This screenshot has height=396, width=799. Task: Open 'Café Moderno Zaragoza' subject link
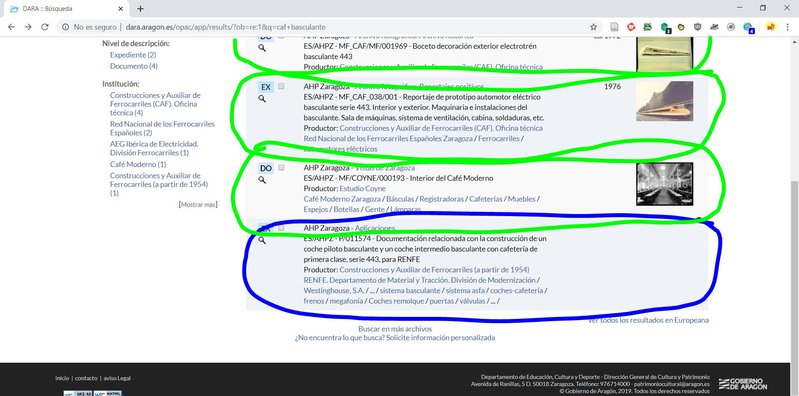coord(342,199)
